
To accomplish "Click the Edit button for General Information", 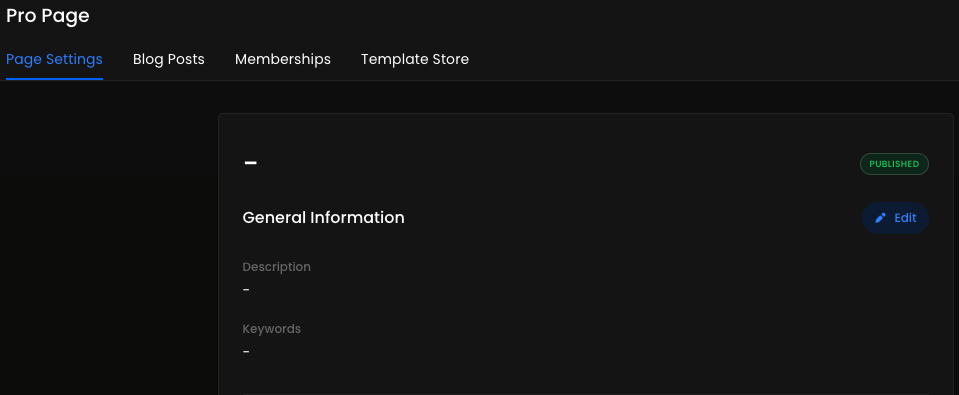I will pos(895,218).
